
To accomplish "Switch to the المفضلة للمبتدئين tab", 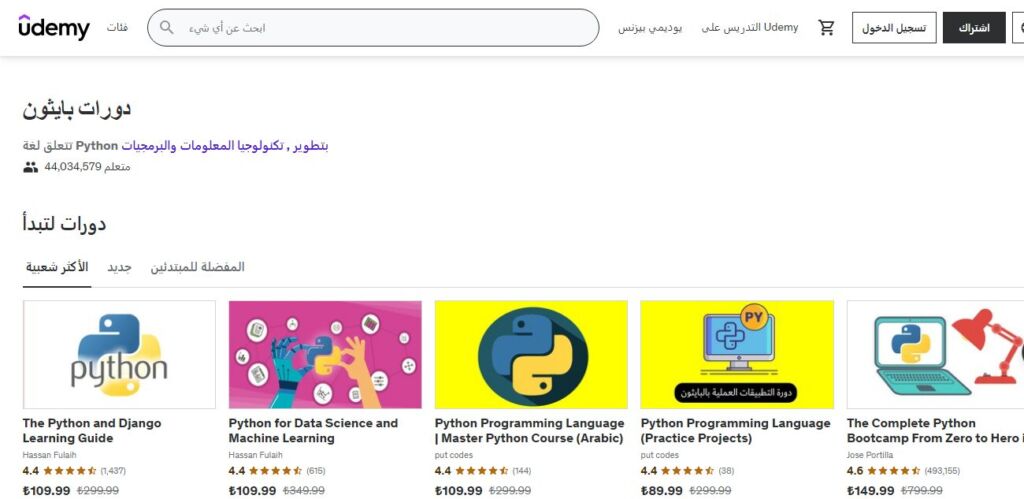I will click(x=197, y=267).
